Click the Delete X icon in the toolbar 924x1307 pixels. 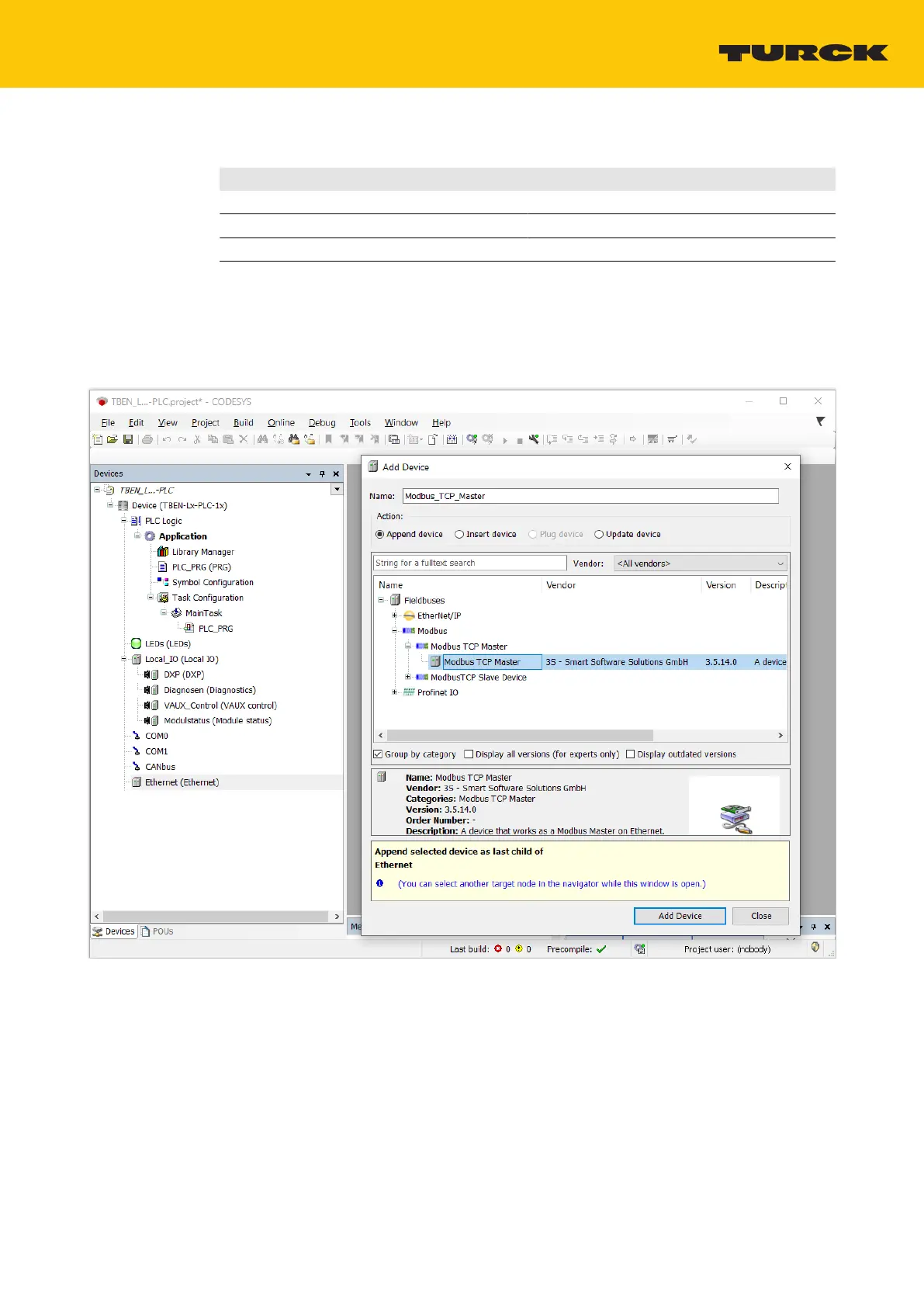point(243,439)
